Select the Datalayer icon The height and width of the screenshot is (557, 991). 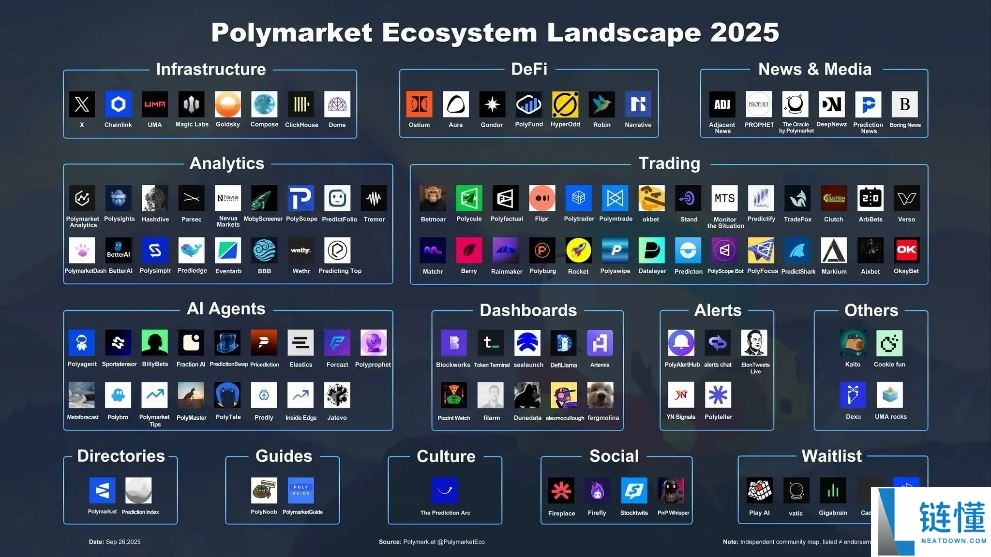pyautogui.click(x=651, y=250)
